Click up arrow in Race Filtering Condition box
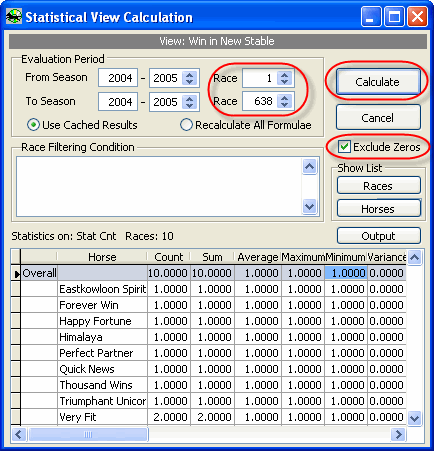Screen dimensions: 434x451 point(310,166)
